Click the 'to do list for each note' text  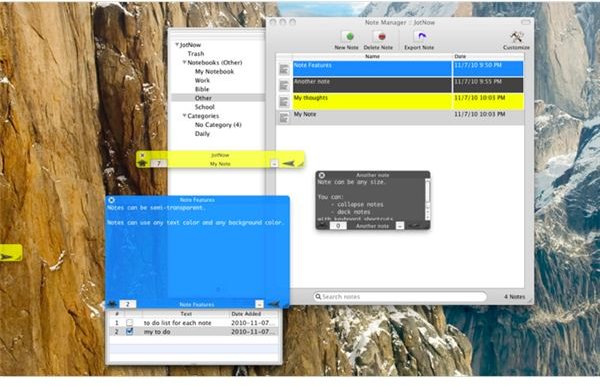pyautogui.click(x=178, y=323)
